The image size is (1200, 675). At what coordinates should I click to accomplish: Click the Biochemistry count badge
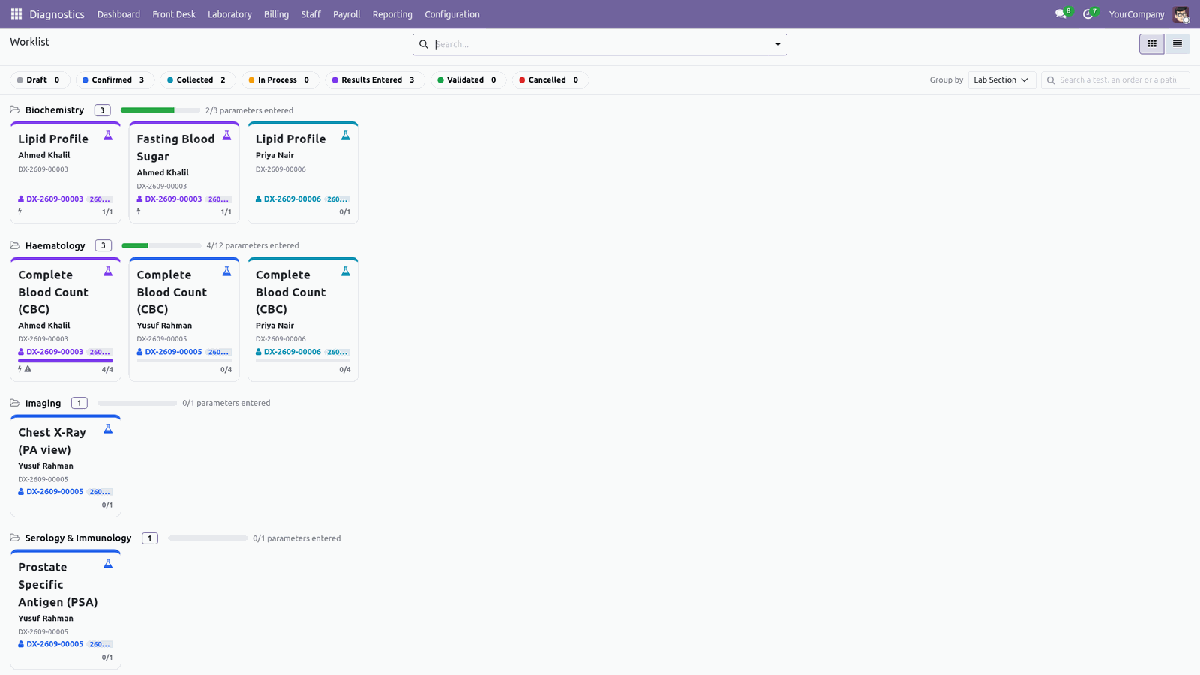tap(102, 110)
